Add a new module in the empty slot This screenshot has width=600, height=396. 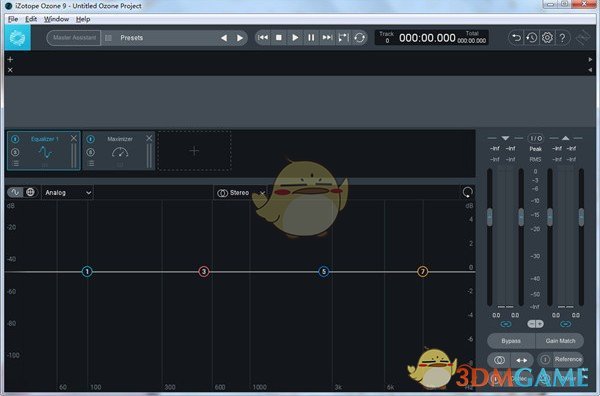click(x=194, y=151)
